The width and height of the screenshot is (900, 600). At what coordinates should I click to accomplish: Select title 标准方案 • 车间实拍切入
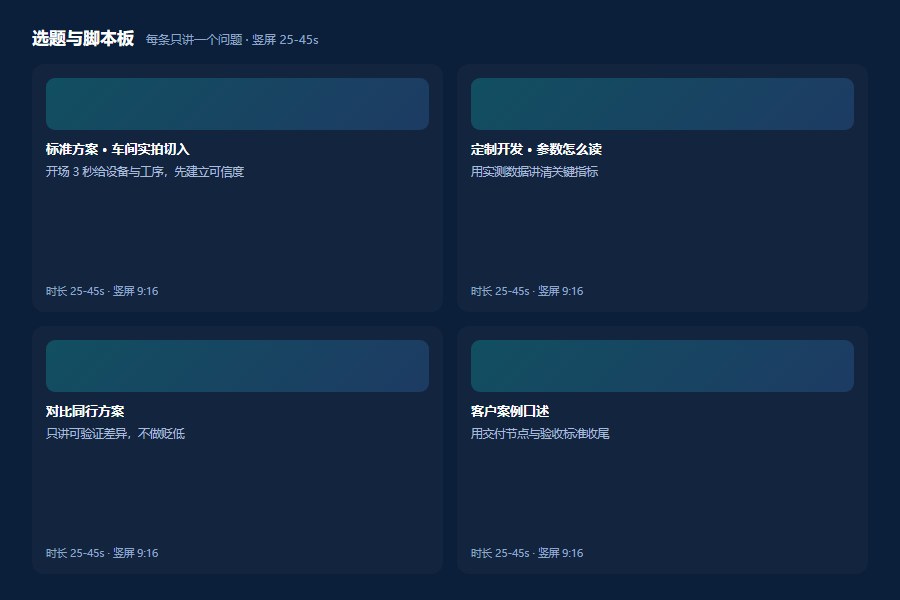pos(118,149)
